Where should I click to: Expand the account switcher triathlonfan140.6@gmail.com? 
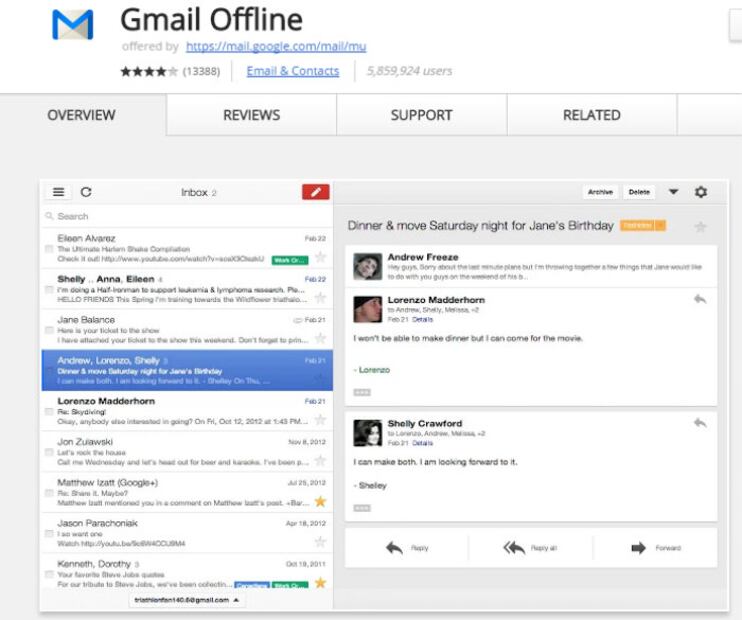[187, 600]
